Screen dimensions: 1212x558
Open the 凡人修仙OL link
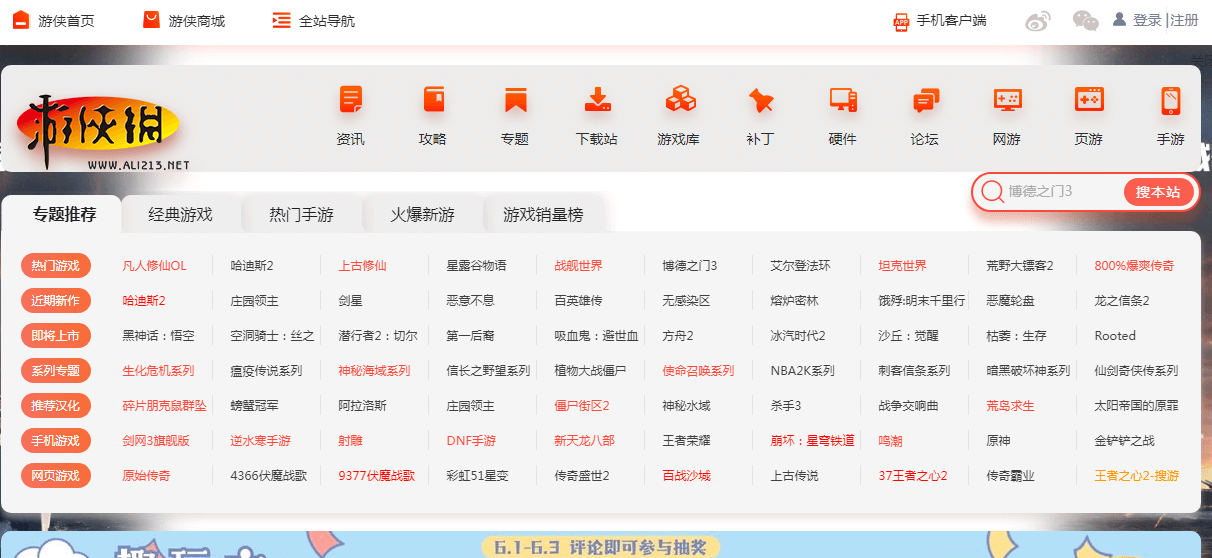click(154, 266)
